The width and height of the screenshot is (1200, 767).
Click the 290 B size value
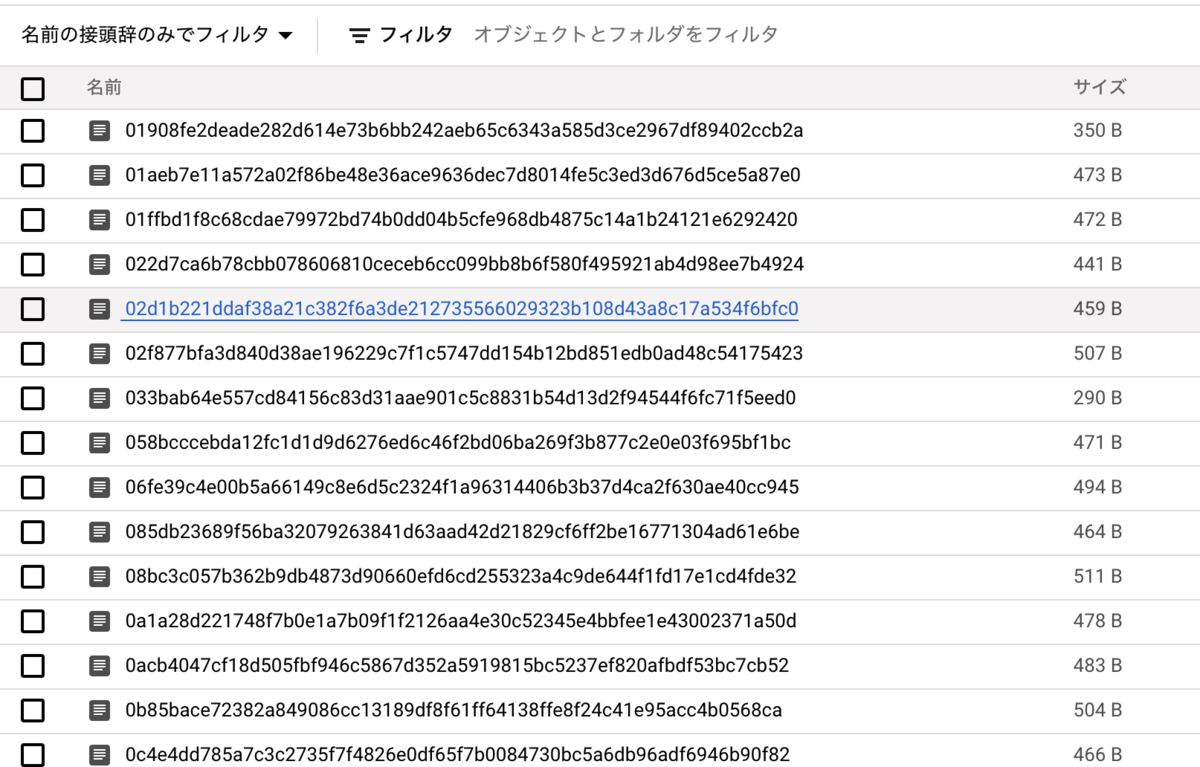tap(1097, 398)
